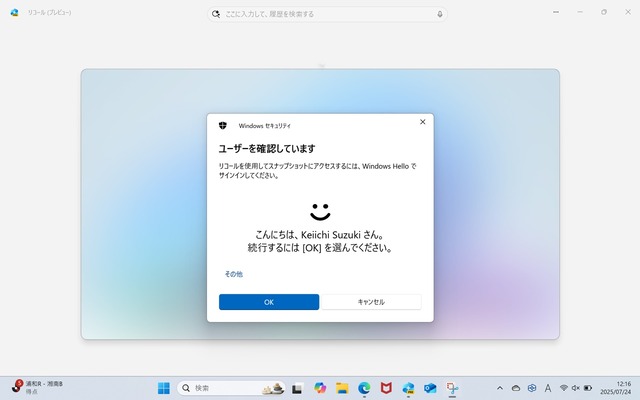Open the clock and date 2025/07/24

(616, 388)
